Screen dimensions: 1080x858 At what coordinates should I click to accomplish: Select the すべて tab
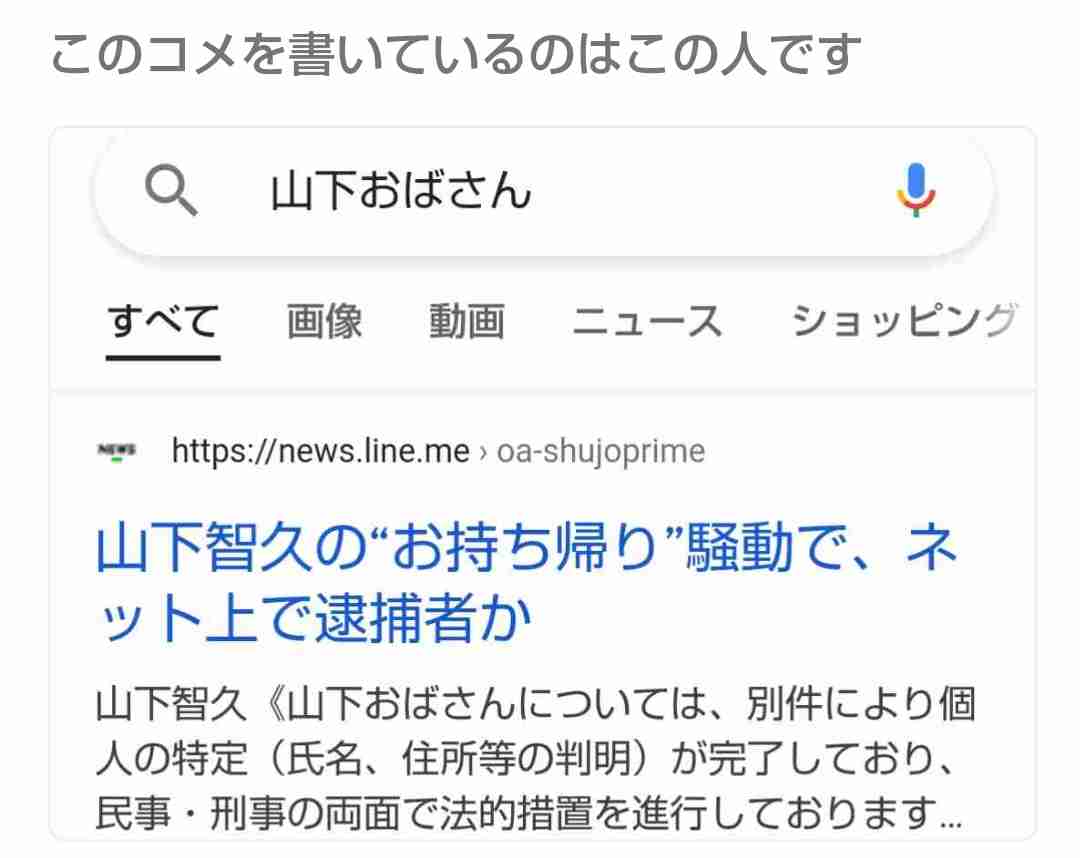[x=163, y=322]
